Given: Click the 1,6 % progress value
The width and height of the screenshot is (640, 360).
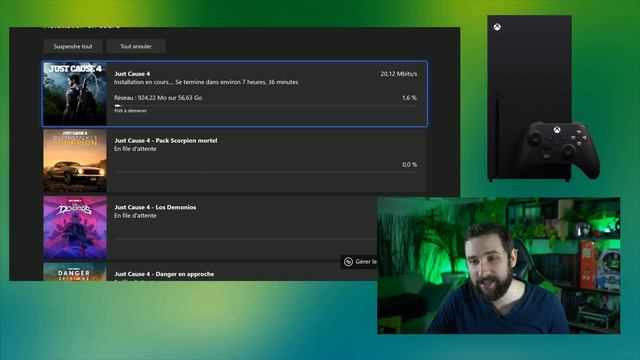Looking at the screenshot, I should coord(409,98).
